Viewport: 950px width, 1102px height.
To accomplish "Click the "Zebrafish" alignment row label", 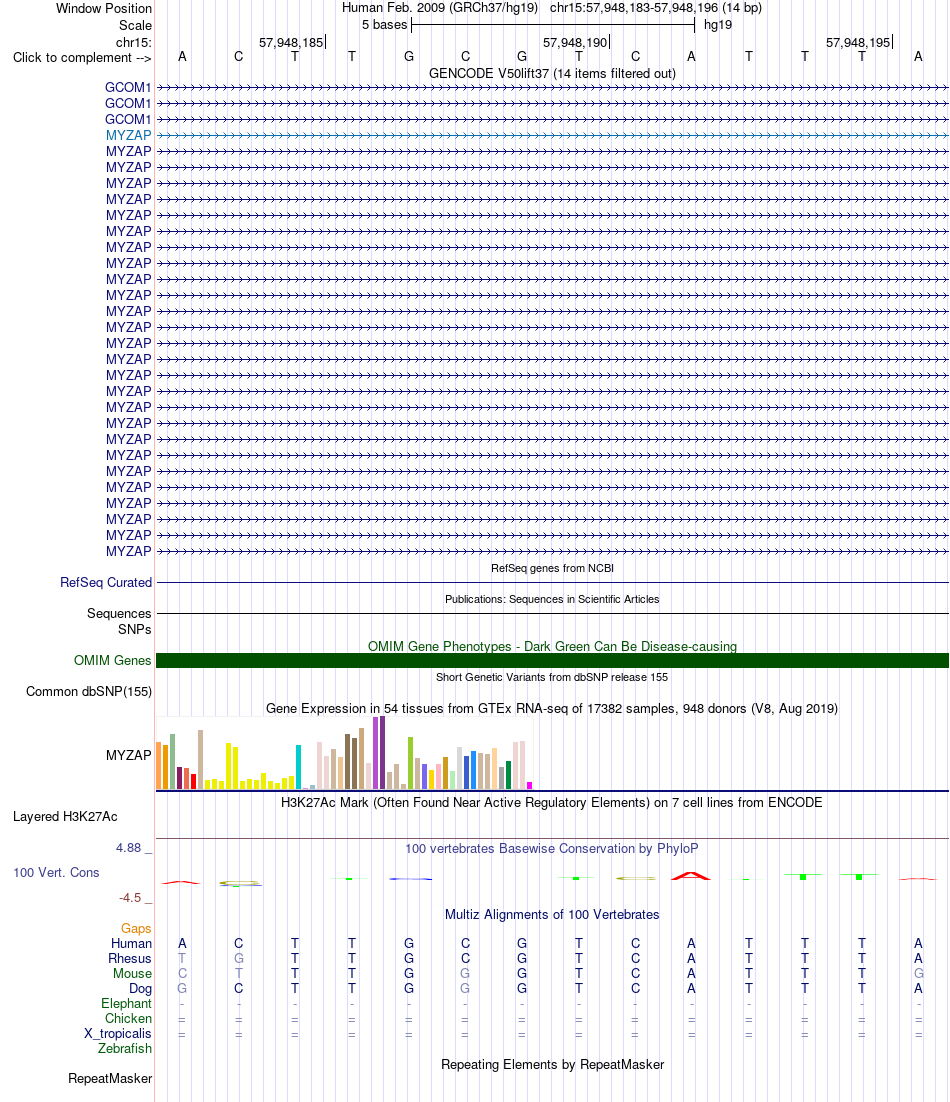I will click(125, 1048).
